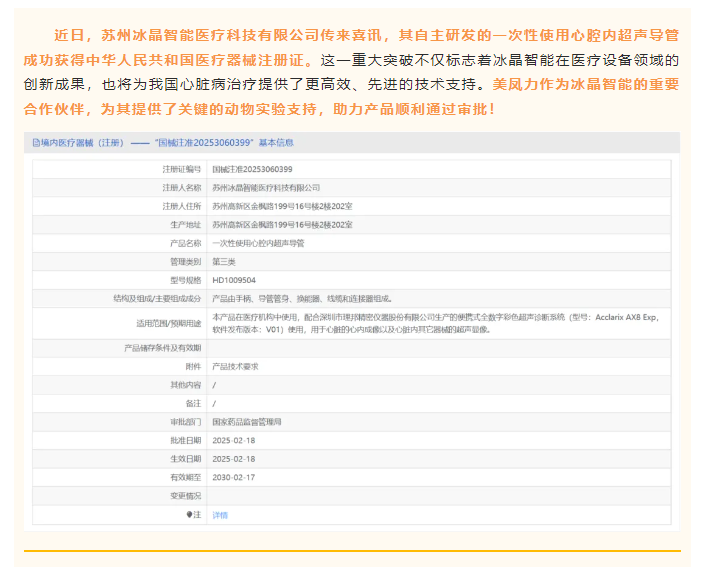Image resolution: width=705 pixels, height=568 pixels.
Task: Click the 适用范围/预期用途 description text
Action: click(x=440, y=322)
